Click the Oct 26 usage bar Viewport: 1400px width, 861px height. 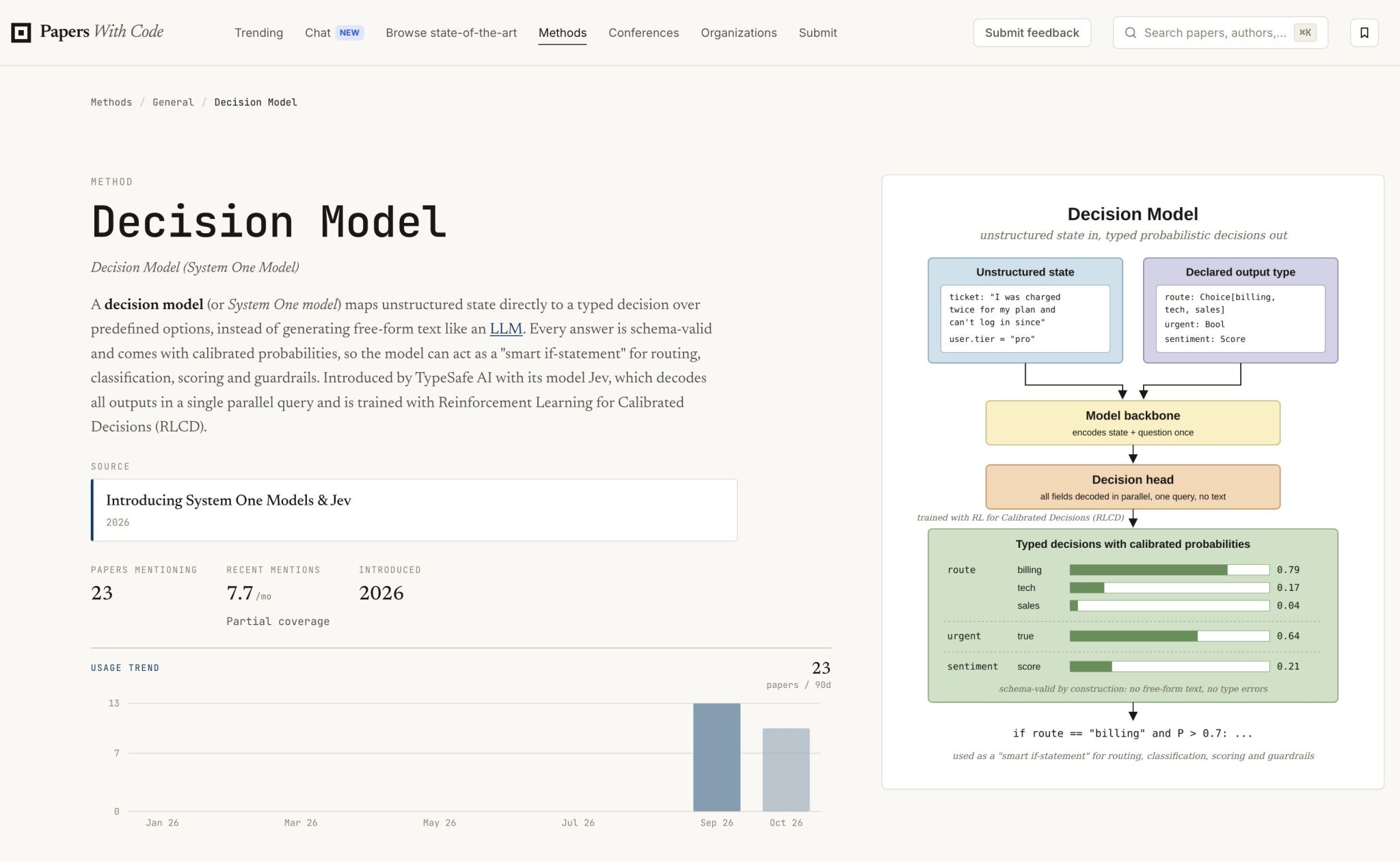tap(786, 769)
